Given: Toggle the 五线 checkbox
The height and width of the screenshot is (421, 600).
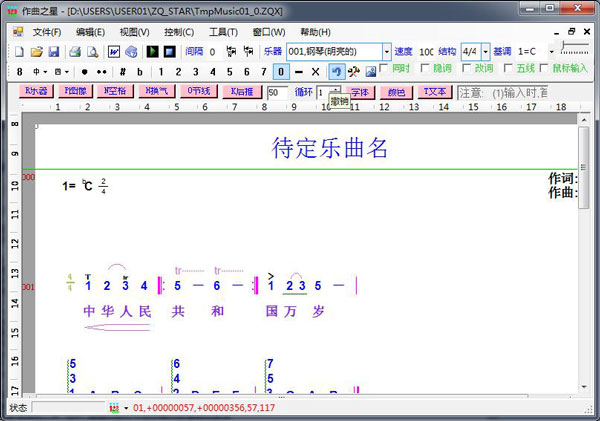Looking at the screenshot, I should tap(510, 69).
